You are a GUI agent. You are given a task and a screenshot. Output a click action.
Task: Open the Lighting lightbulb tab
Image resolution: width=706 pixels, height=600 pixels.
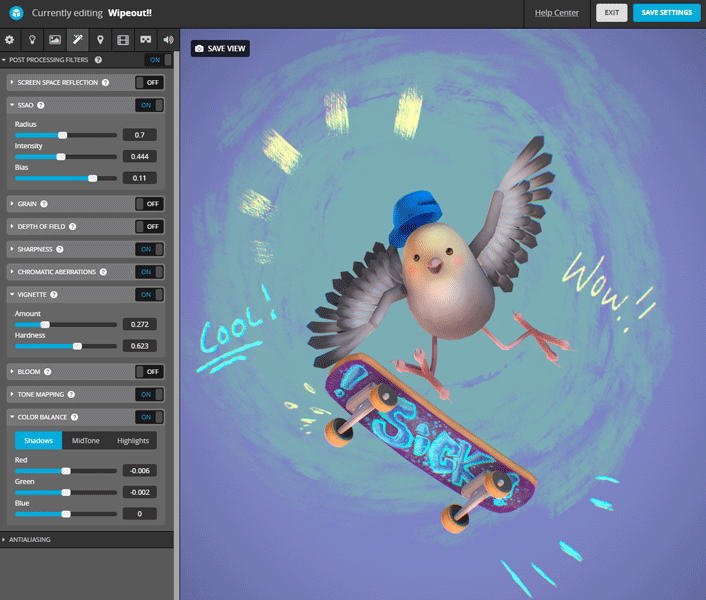32,40
